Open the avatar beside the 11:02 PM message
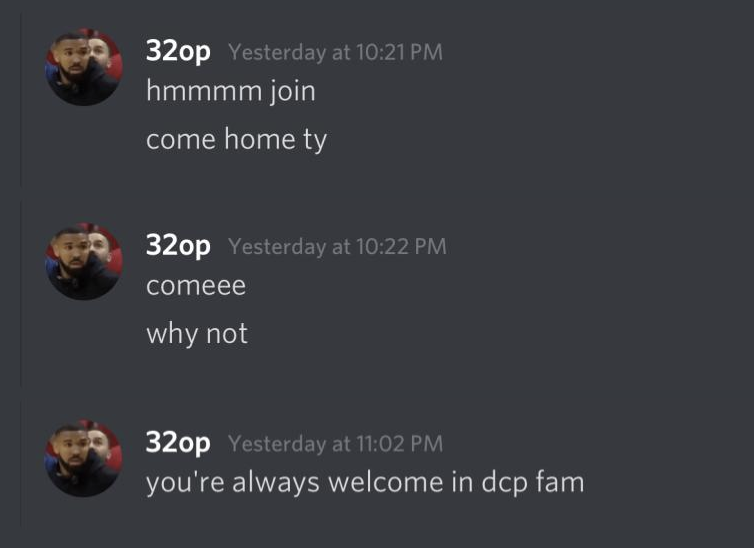The height and width of the screenshot is (548, 754). [84, 458]
